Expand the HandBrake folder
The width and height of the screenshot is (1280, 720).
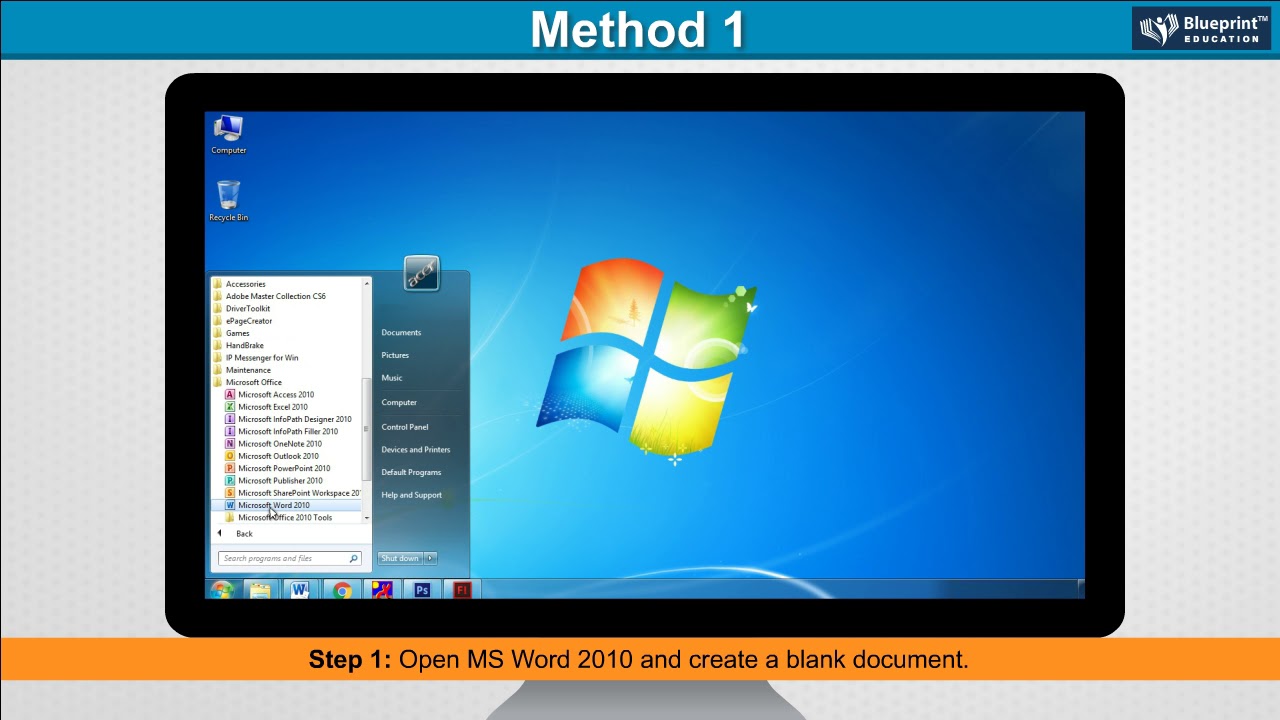tap(239, 345)
